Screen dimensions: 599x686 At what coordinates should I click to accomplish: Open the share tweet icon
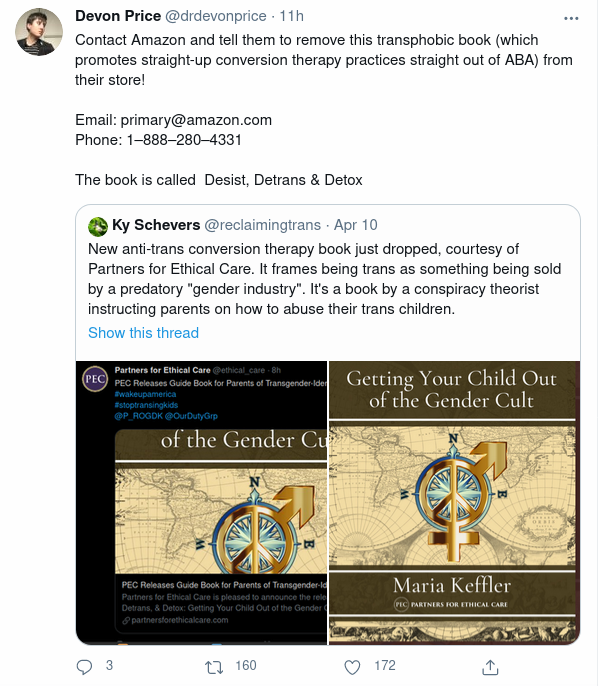490,667
